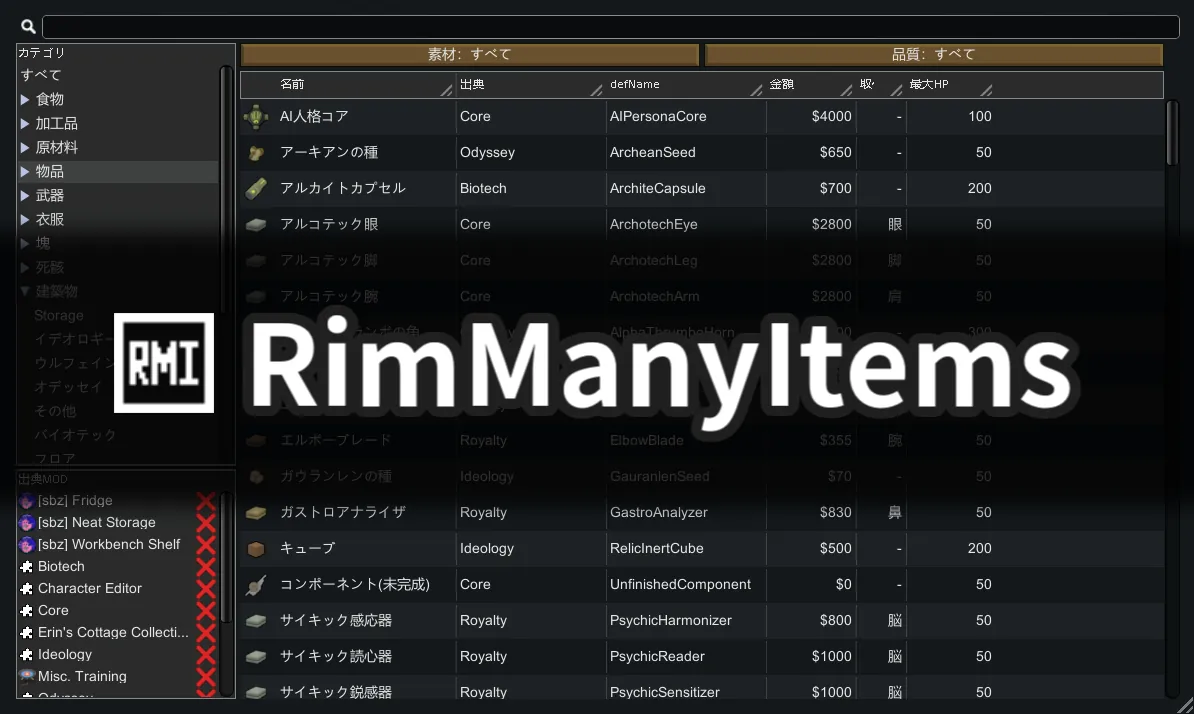Image resolution: width=1194 pixels, height=714 pixels.
Task: Open the 品質: すべて filter button
Action: coord(934,55)
